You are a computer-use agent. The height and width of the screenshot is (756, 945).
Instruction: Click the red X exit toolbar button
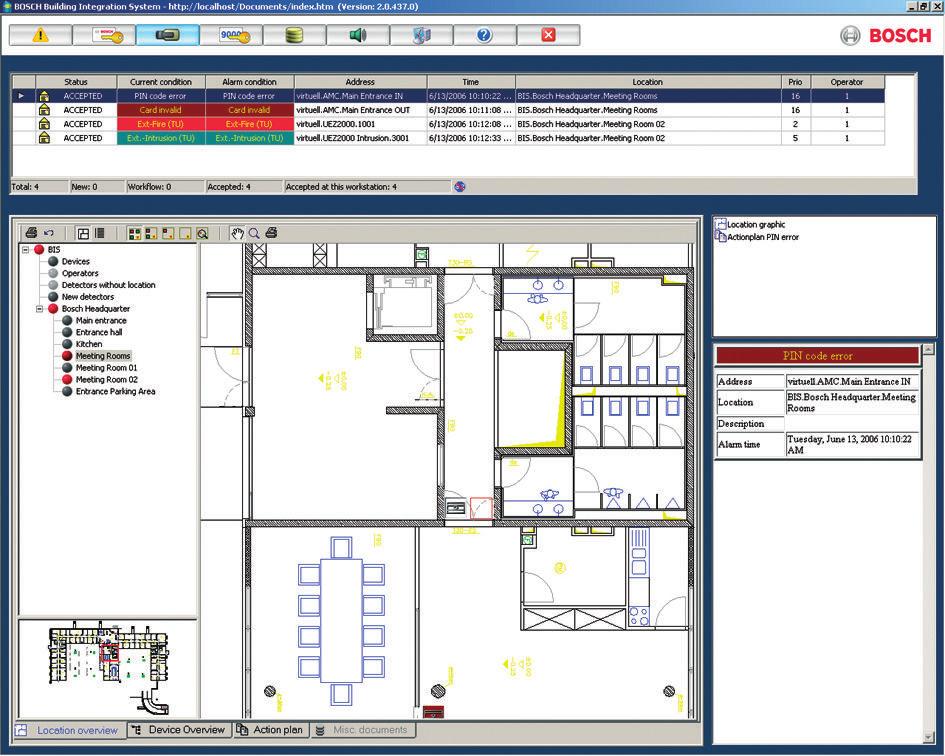[x=548, y=35]
